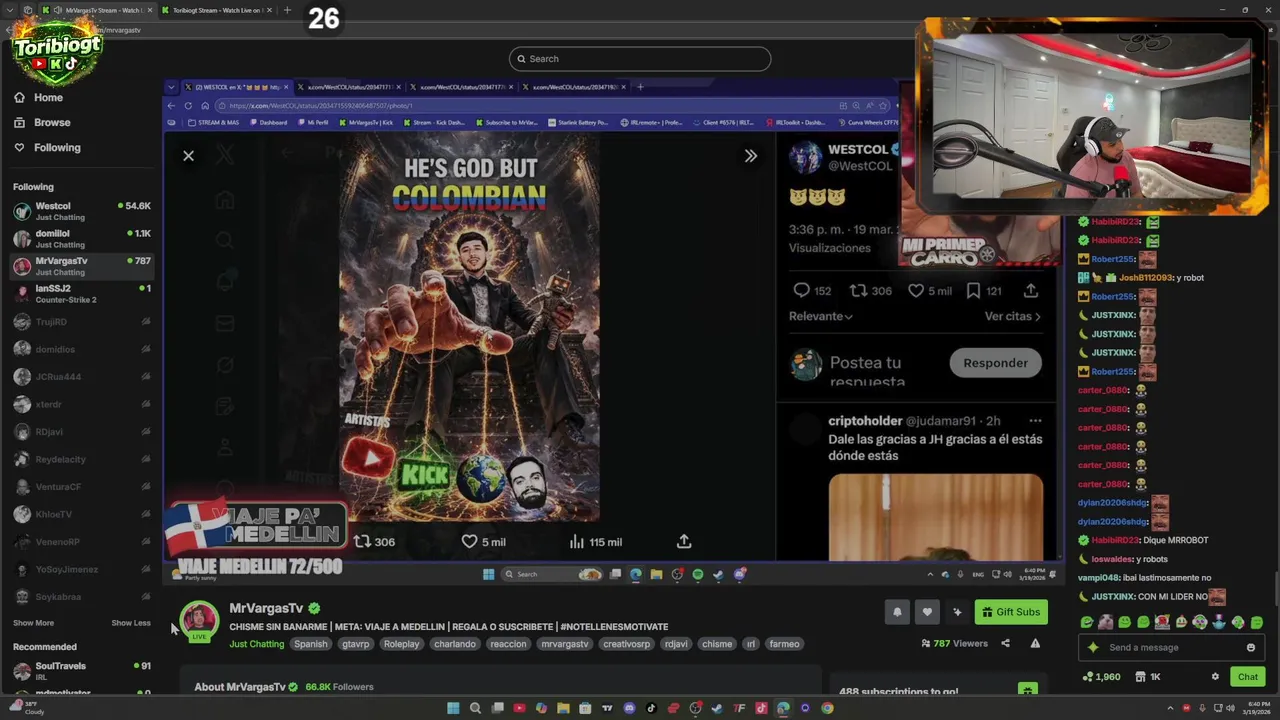Open offline channel JCRua444
This screenshot has height=720, width=1280.
pos(82,377)
